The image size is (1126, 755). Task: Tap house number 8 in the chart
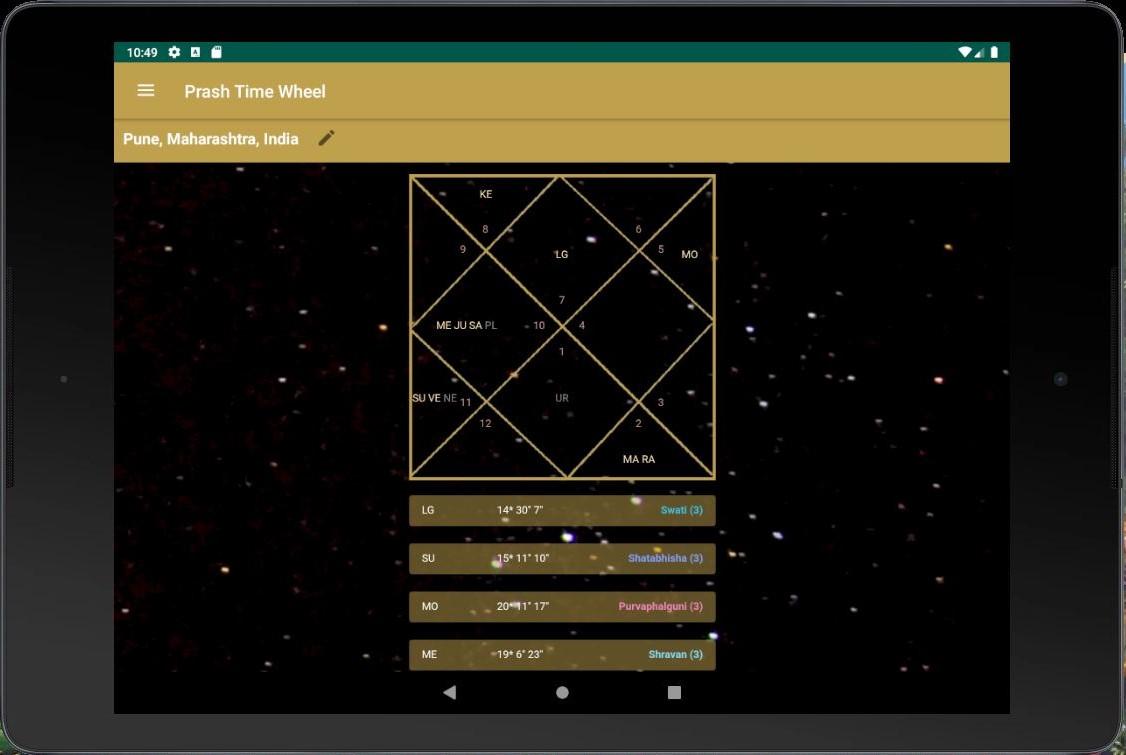(485, 229)
